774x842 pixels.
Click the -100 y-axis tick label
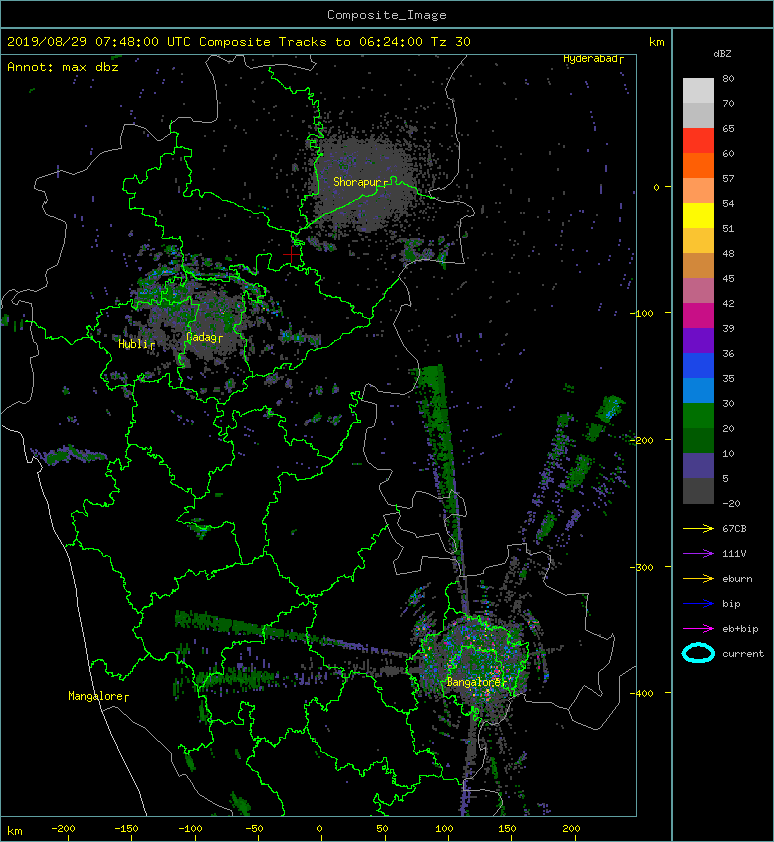(x=641, y=313)
